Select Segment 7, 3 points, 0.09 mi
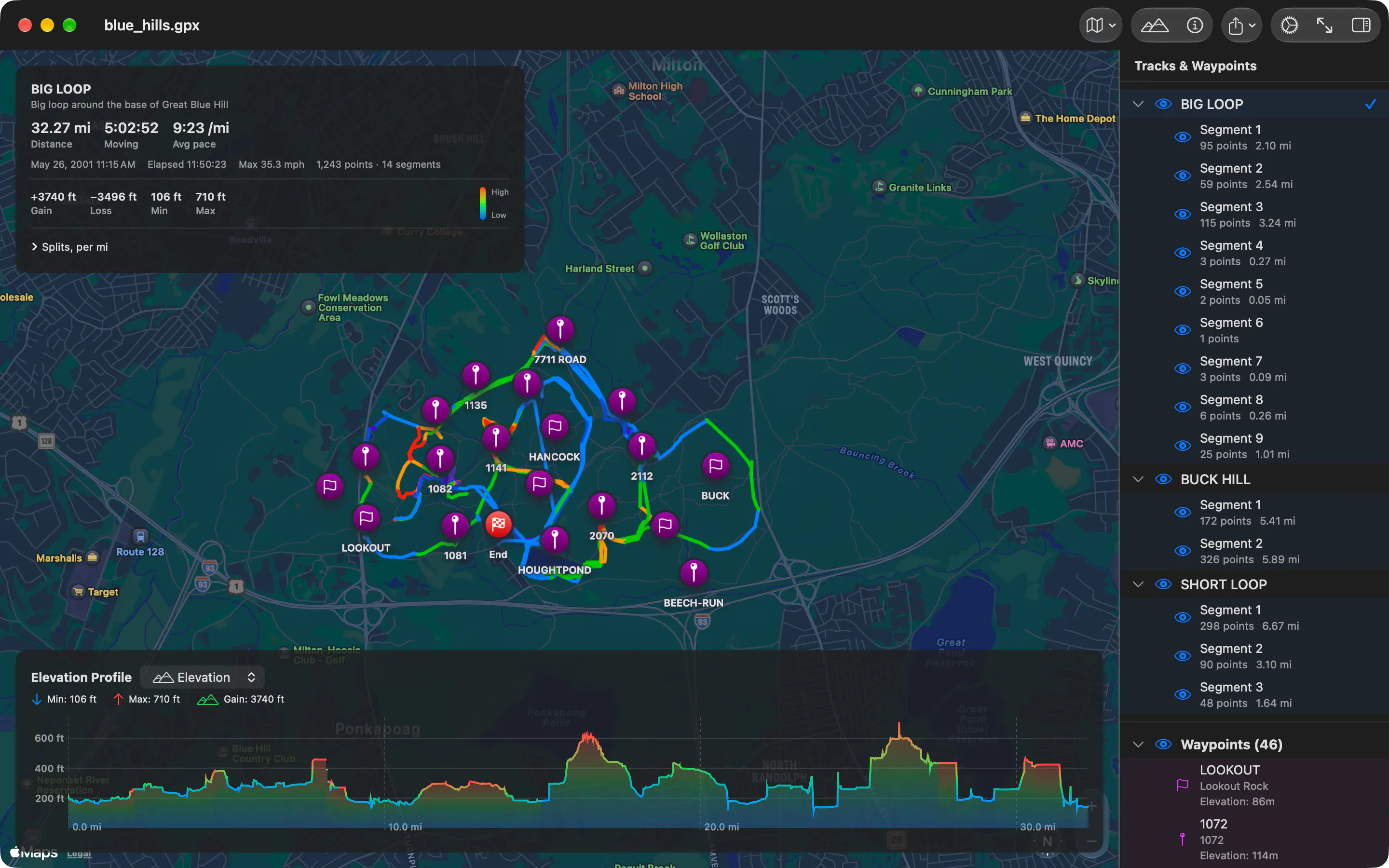The height and width of the screenshot is (868, 1389). tap(1254, 368)
